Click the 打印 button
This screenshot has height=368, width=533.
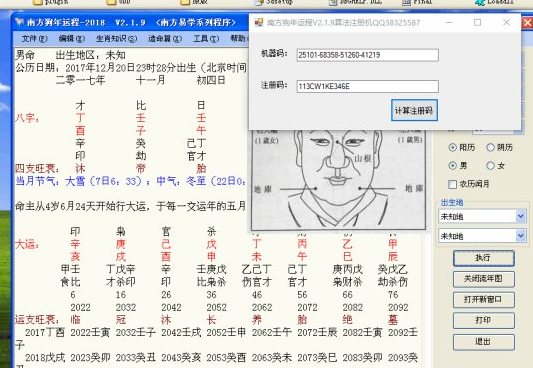[483, 320]
